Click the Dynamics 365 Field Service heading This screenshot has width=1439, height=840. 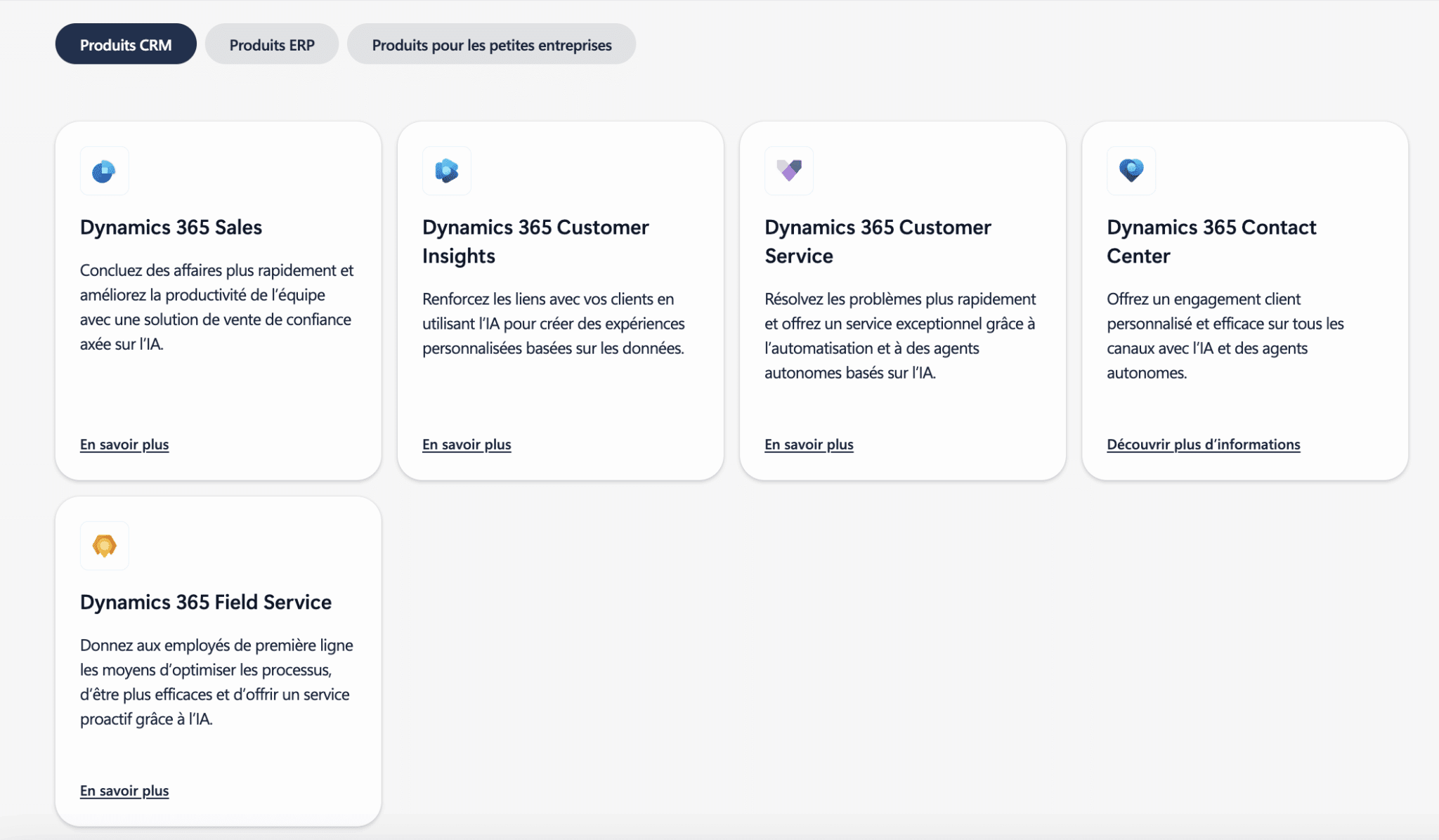205,603
